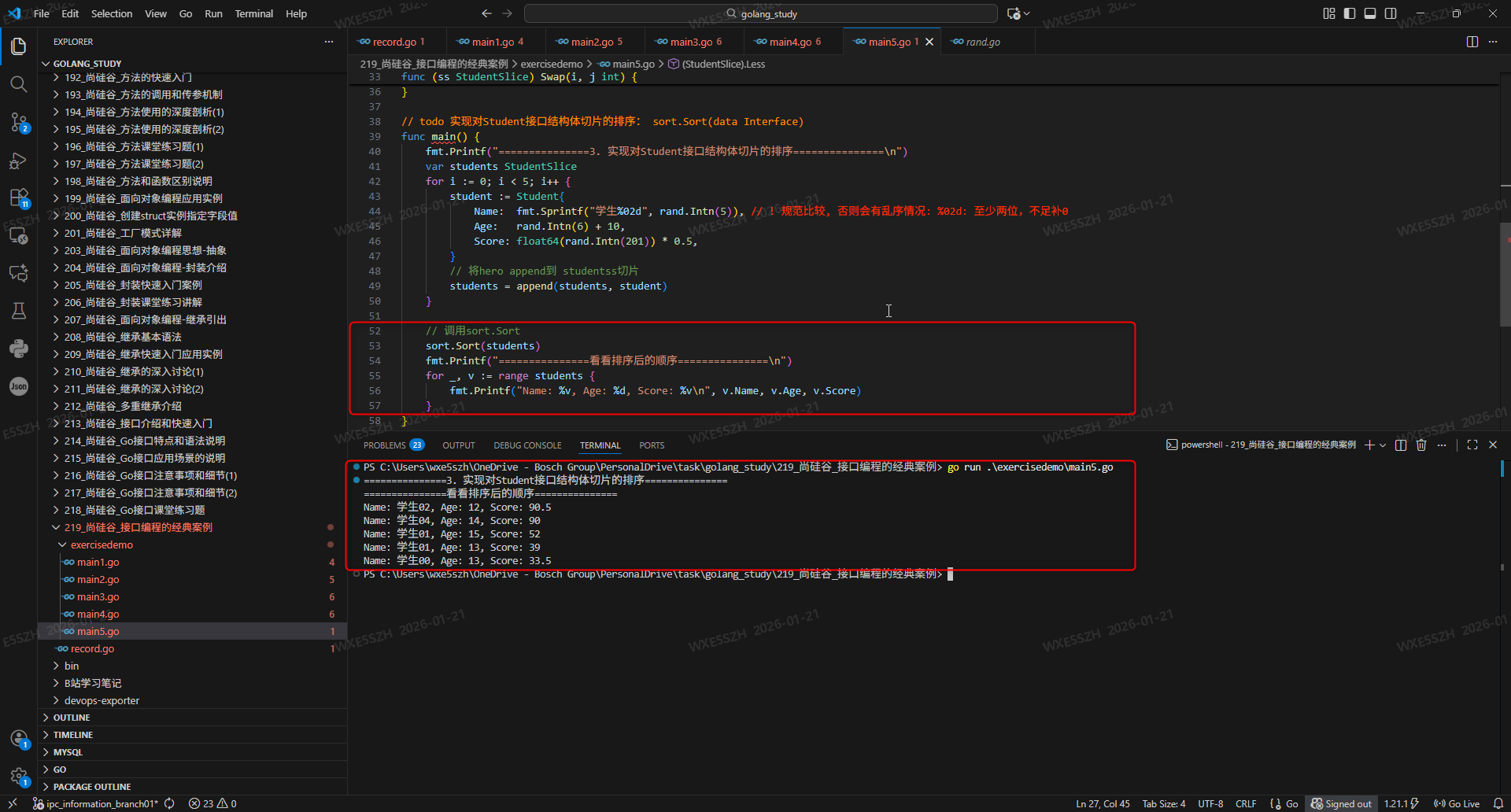The height and width of the screenshot is (812, 1511).
Task: Switch to the PROBLEMS panel tab
Action: [393, 445]
